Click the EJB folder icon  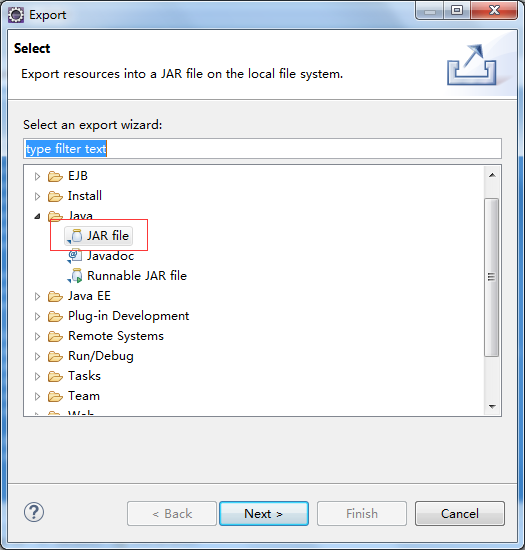[x=55, y=176]
